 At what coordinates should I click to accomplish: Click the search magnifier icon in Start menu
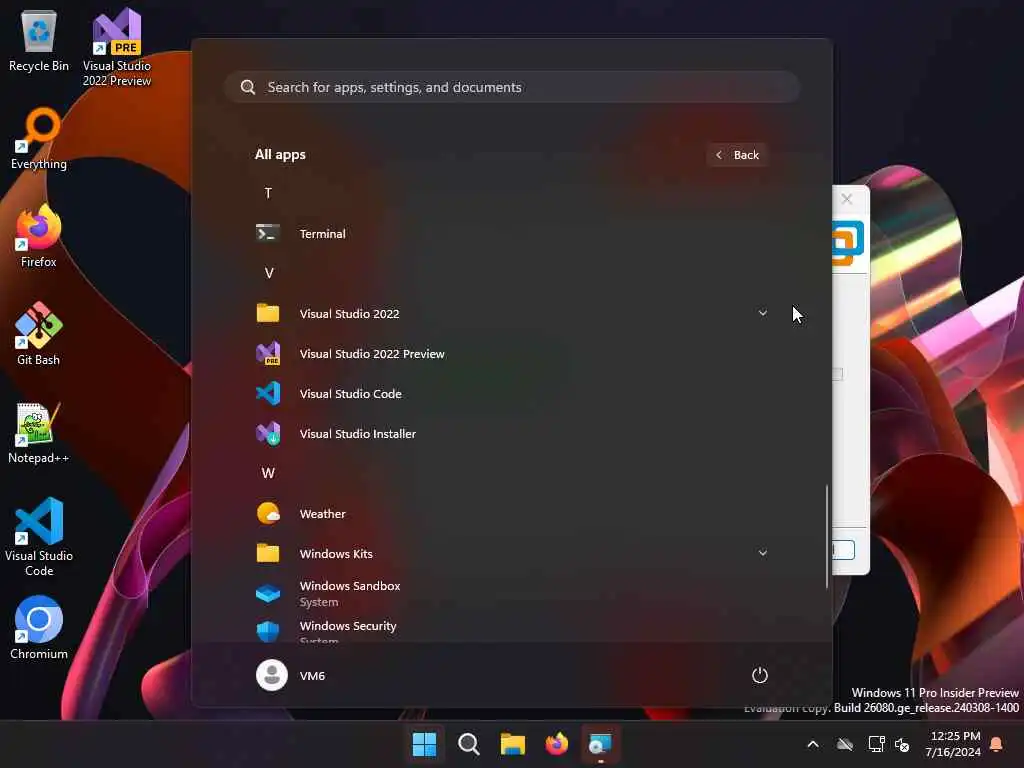(248, 87)
